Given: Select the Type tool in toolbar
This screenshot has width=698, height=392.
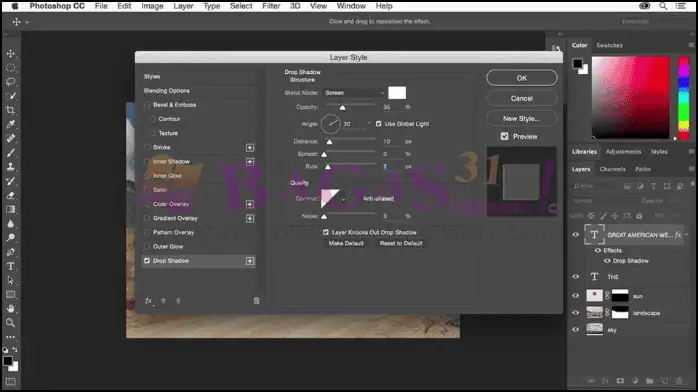Looking at the screenshot, I should [11, 266].
